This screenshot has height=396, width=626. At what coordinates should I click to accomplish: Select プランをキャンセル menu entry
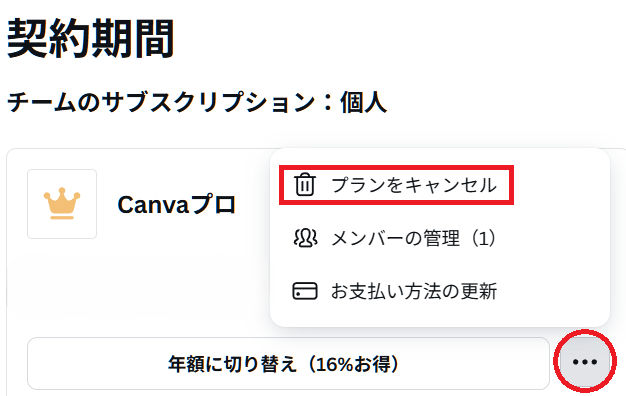click(x=396, y=185)
